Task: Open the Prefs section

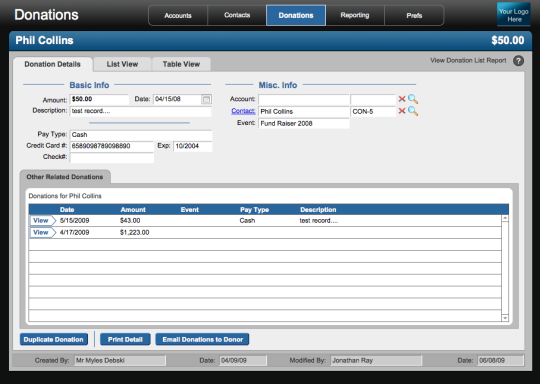Action: (414, 15)
